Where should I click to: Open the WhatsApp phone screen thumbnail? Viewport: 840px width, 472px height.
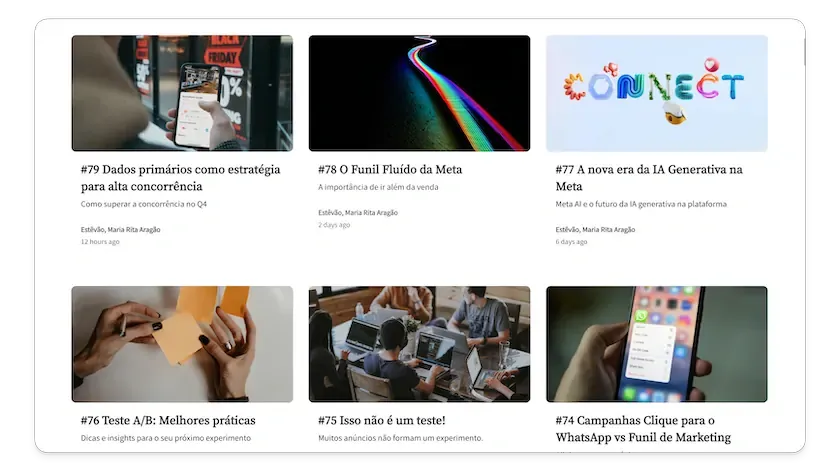(657, 344)
